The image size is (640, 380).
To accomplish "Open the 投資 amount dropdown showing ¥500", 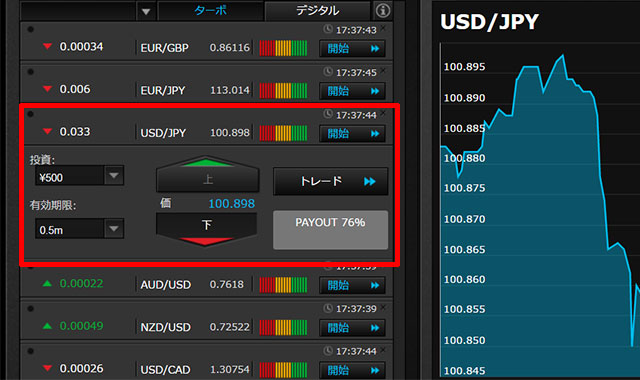I will (x=114, y=176).
